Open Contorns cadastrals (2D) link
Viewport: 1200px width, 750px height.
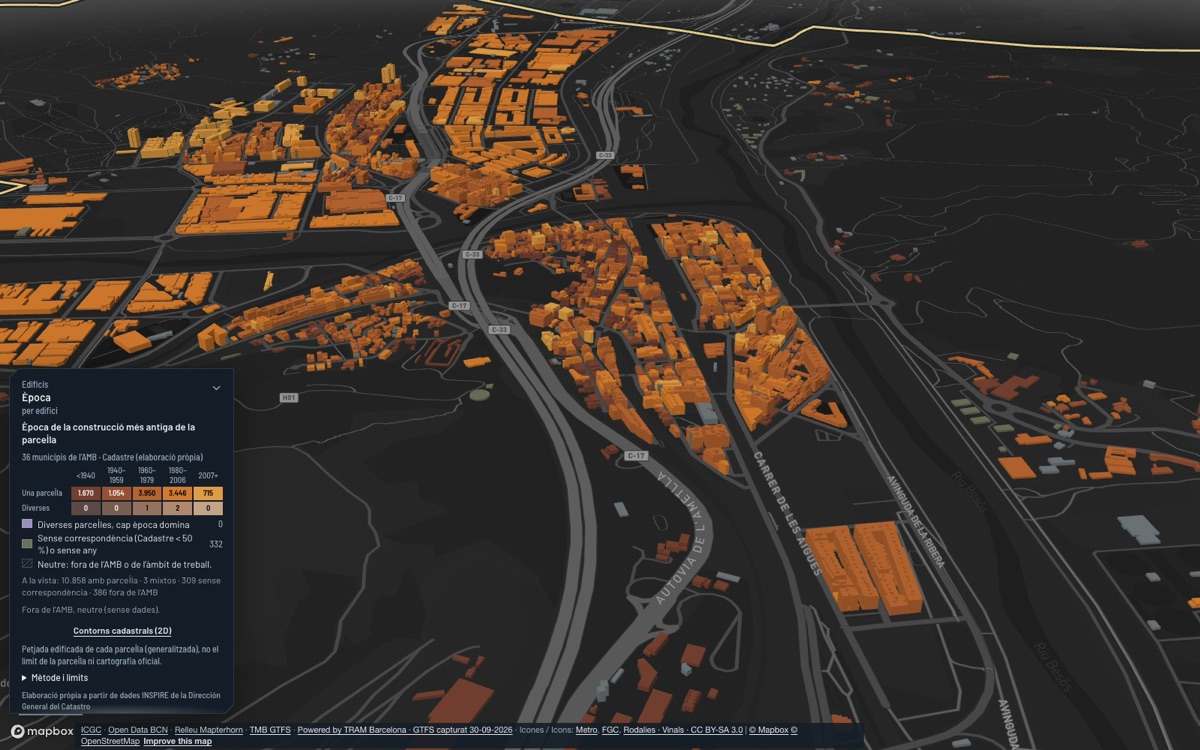tap(122, 631)
